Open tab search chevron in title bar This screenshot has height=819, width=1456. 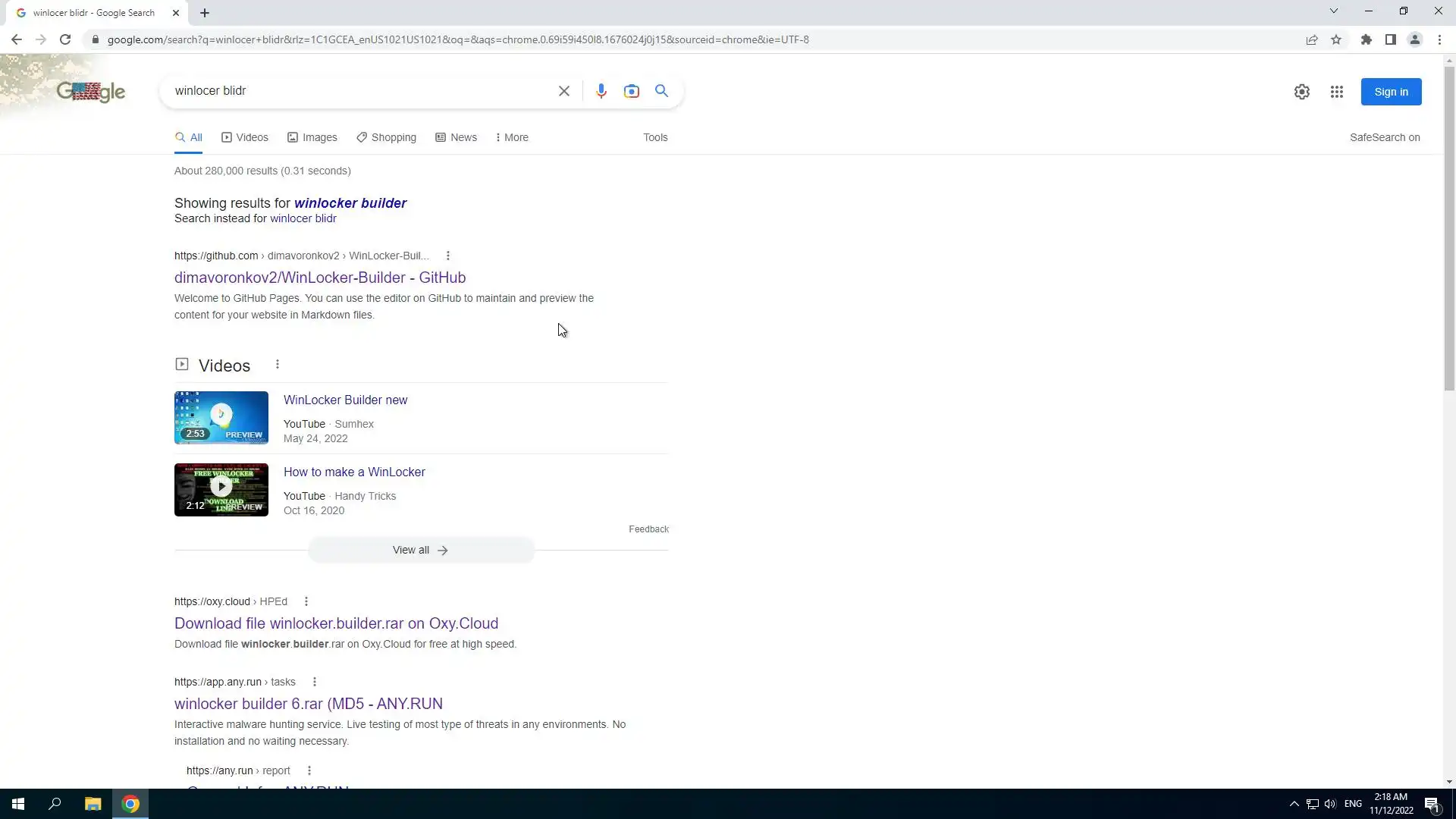pos(1333,11)
